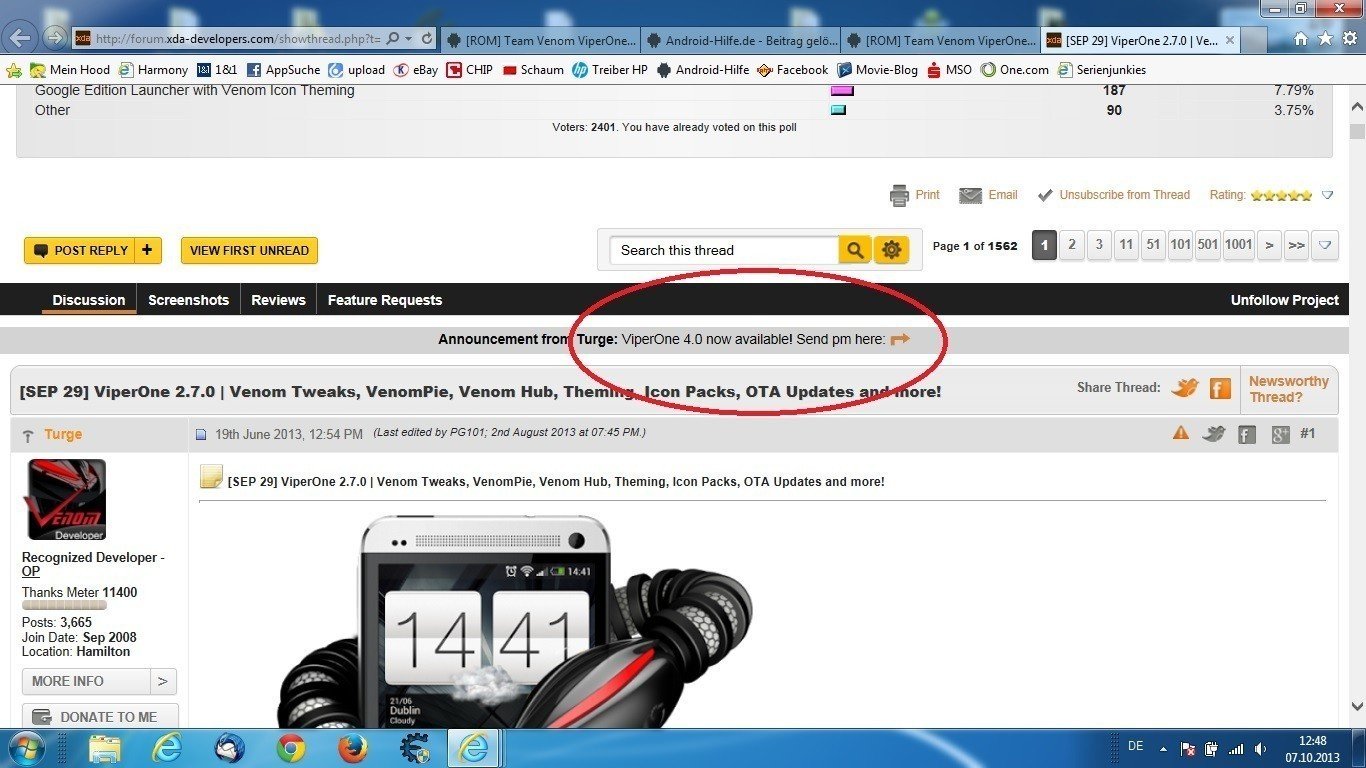Share thread via orange Twitter bird icon
This screenshot has height=768, width=1366.
pos(1185,388)
